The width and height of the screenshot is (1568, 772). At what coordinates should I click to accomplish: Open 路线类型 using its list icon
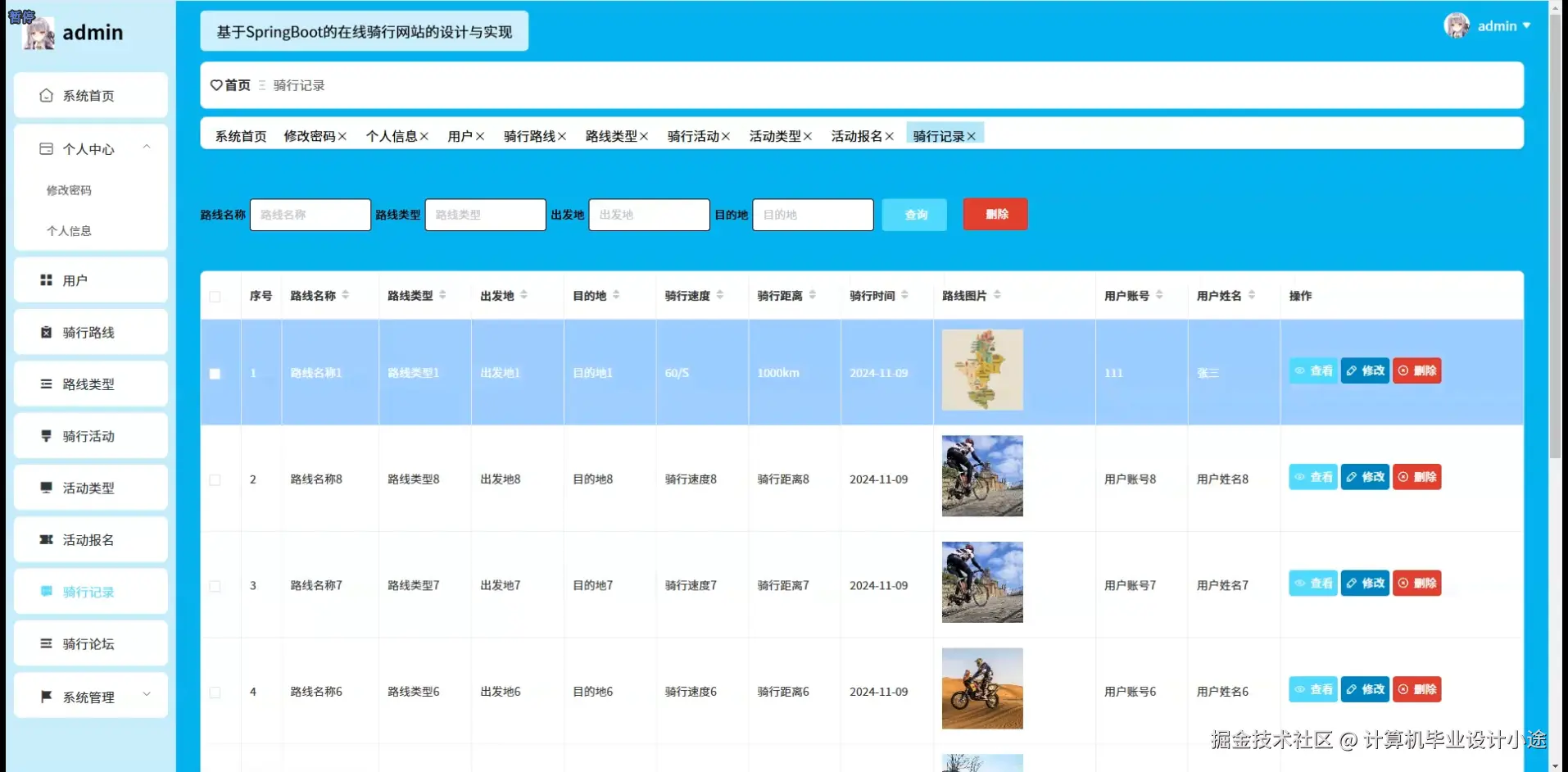point(46,384)
